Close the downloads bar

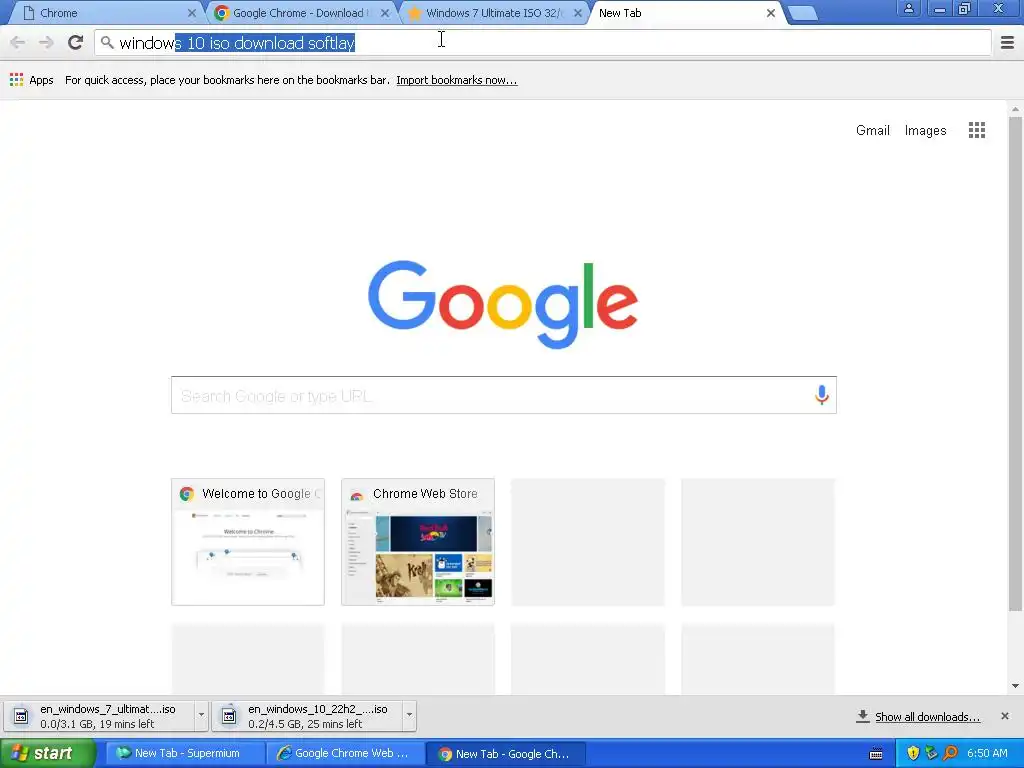pyautogui.click(x=1004, y=716)
